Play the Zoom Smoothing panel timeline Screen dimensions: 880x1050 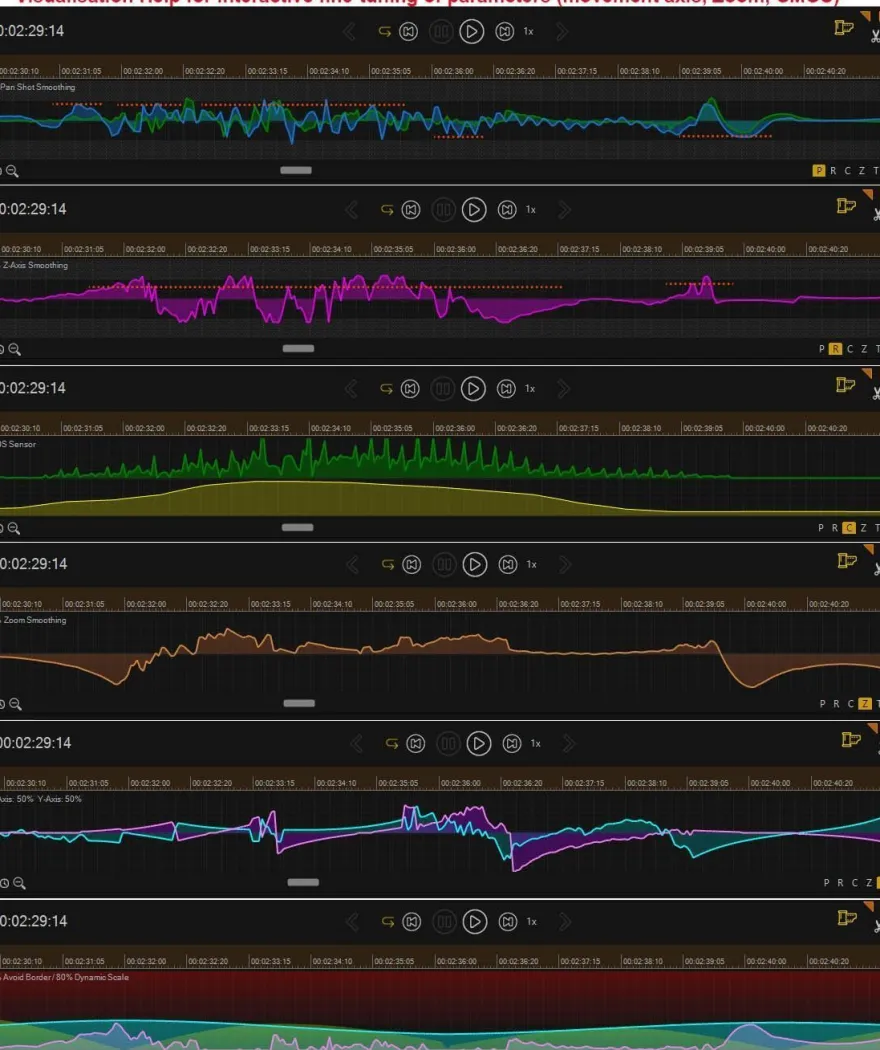point(475,565)
